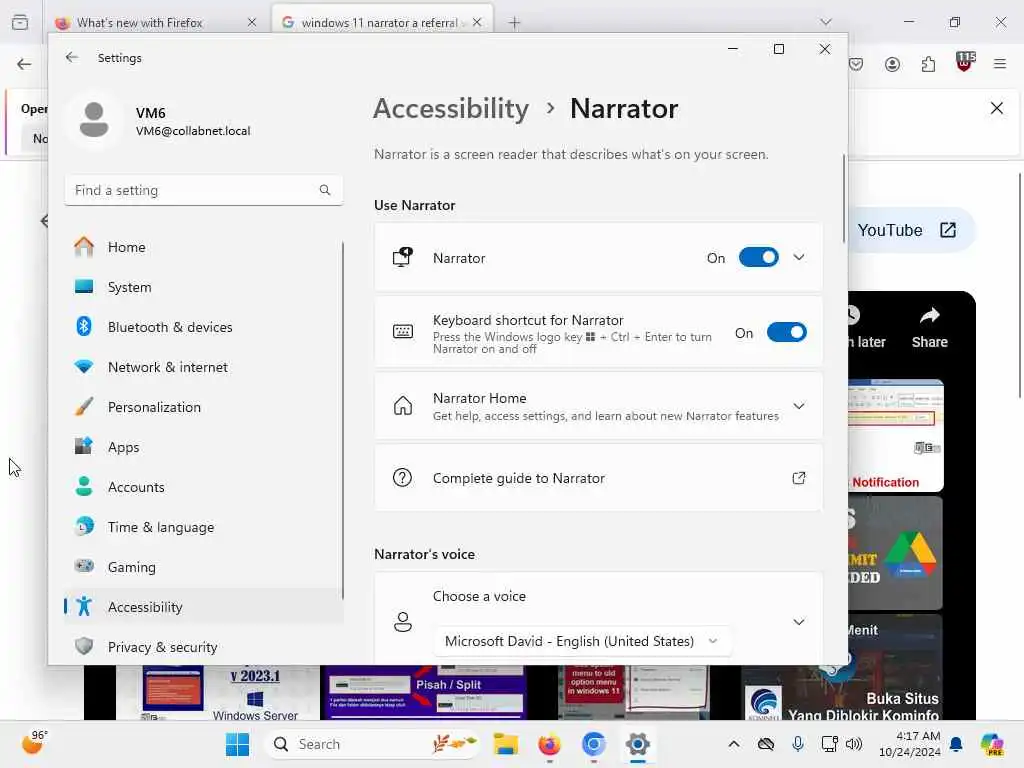This screenshot has width=1024, height=768.
Task: Expand the Narrator Home section
Action: pos(799,406)
